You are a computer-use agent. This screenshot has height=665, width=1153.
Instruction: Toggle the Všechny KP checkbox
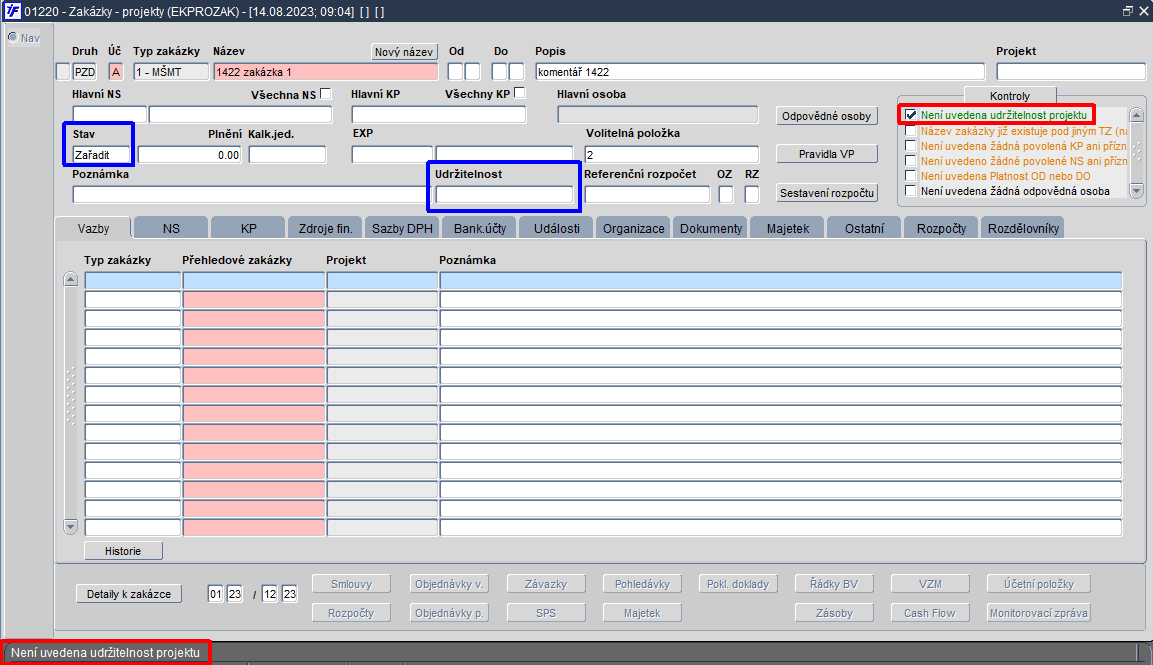click(x=520, y=93)
